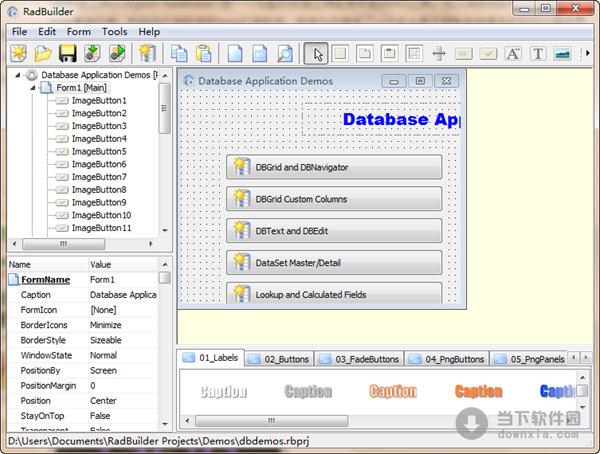Click the compile icon with the download arrow

point(92,53)
